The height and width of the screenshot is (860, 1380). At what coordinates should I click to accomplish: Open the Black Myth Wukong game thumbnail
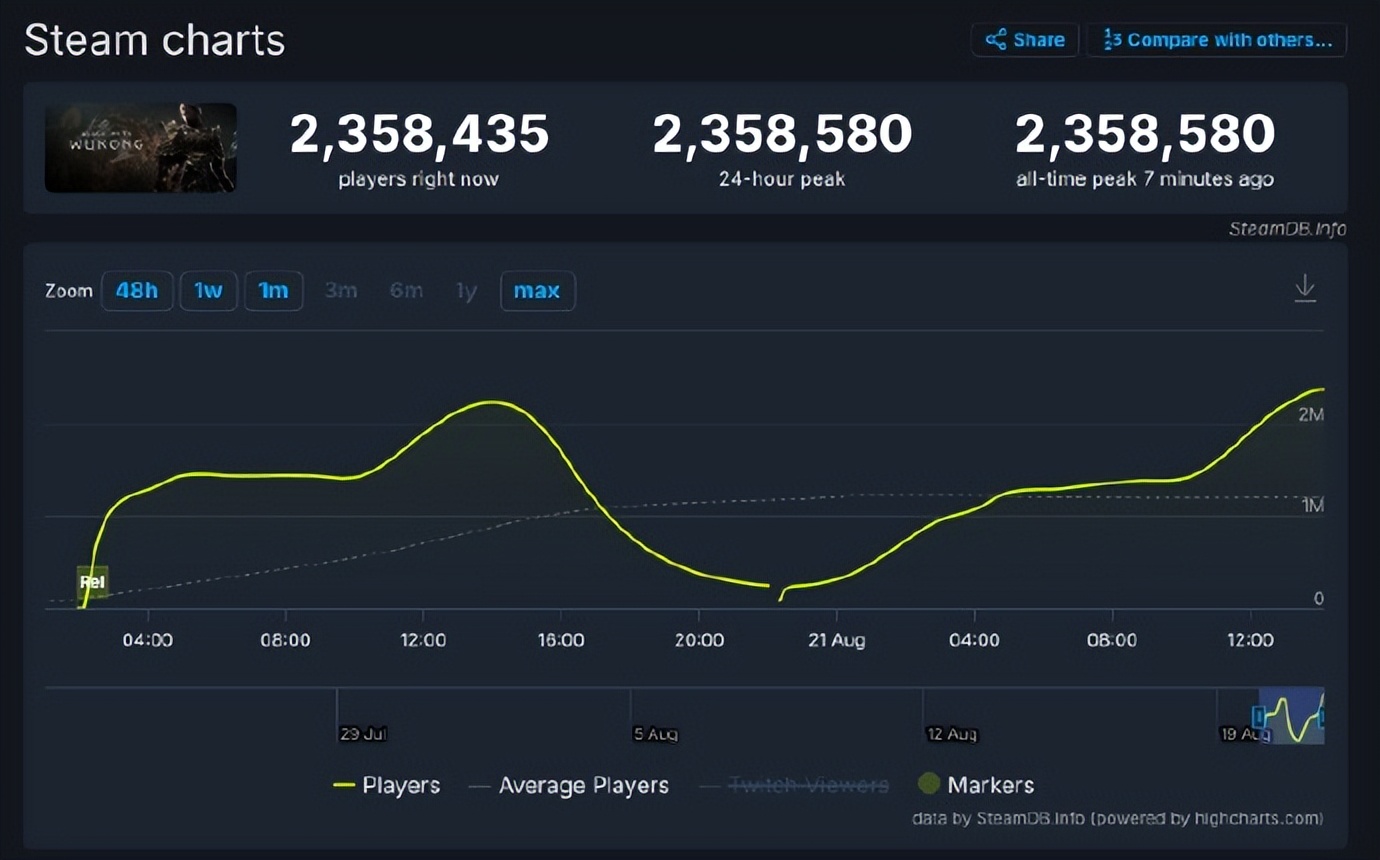coord(141,147)
